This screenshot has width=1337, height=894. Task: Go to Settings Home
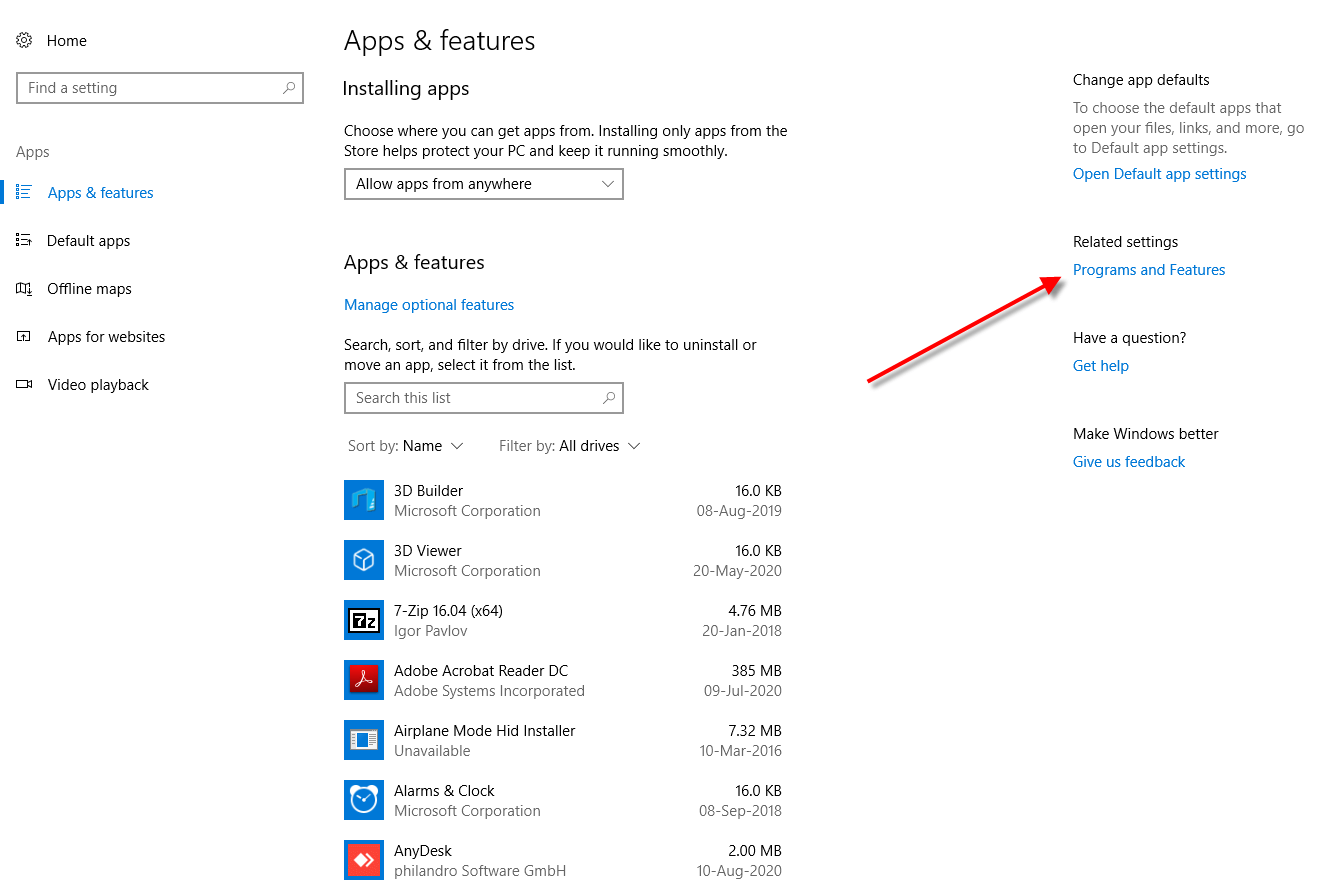(67, 41)
